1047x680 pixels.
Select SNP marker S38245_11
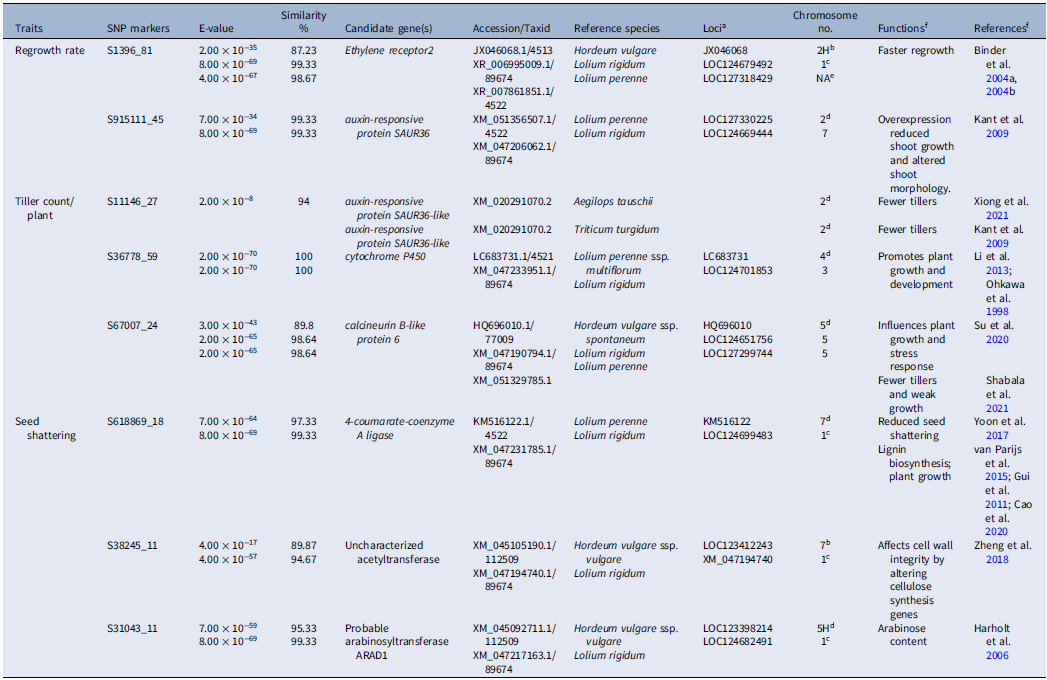132,546
